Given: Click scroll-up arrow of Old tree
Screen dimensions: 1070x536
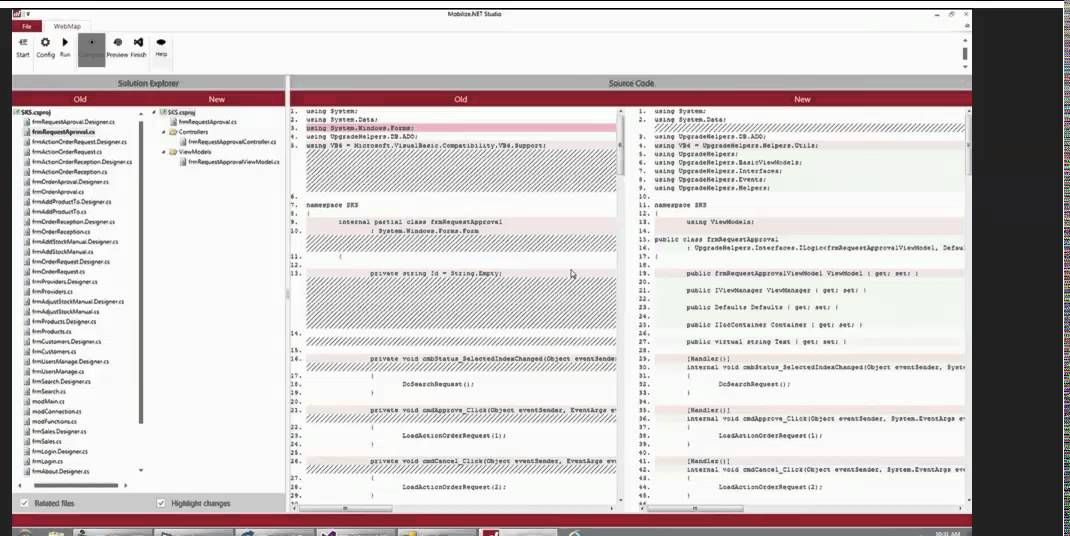Looking at the screenshot, I should click(141, 113).
